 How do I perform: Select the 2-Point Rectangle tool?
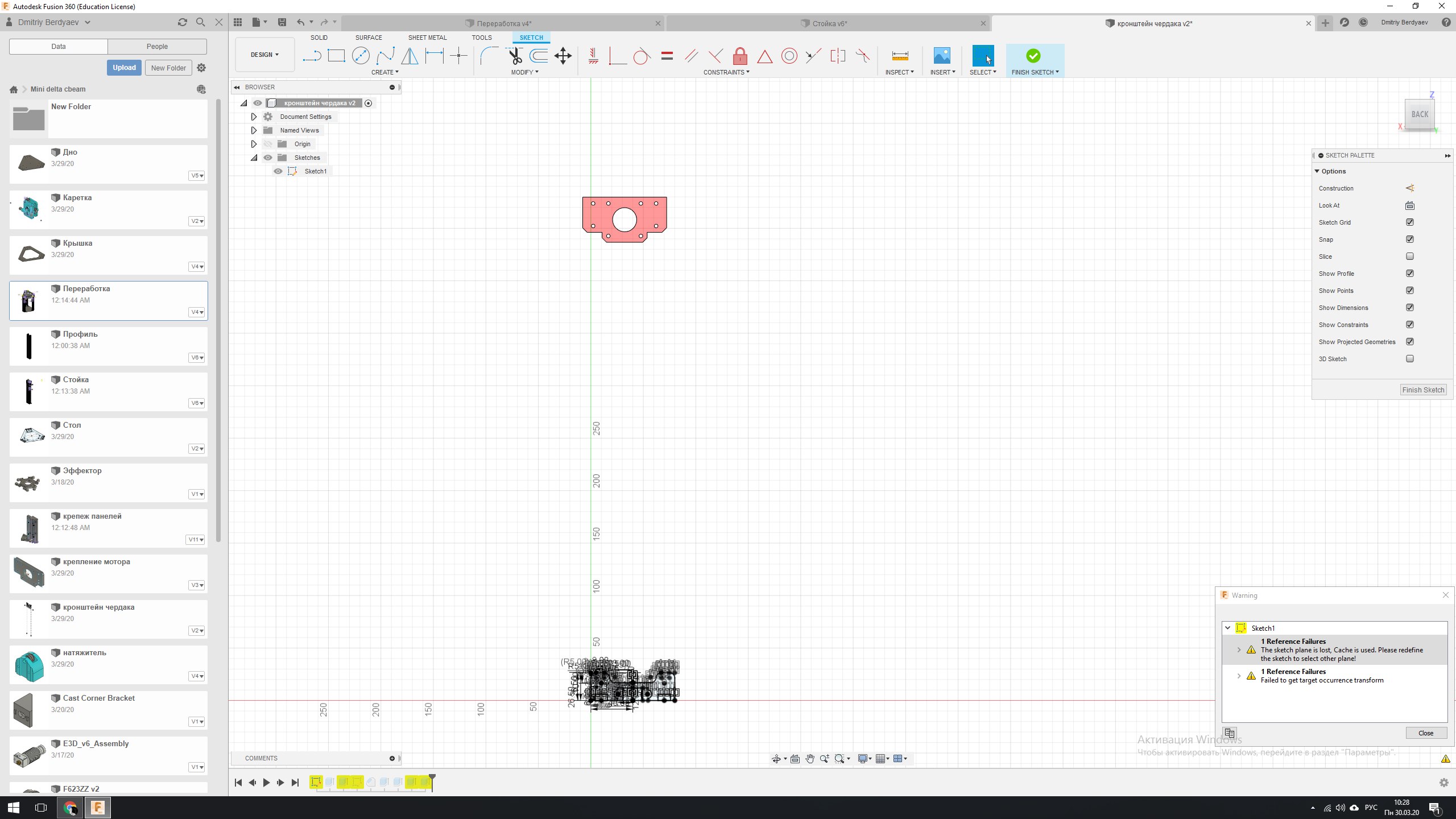coord(336,56)
